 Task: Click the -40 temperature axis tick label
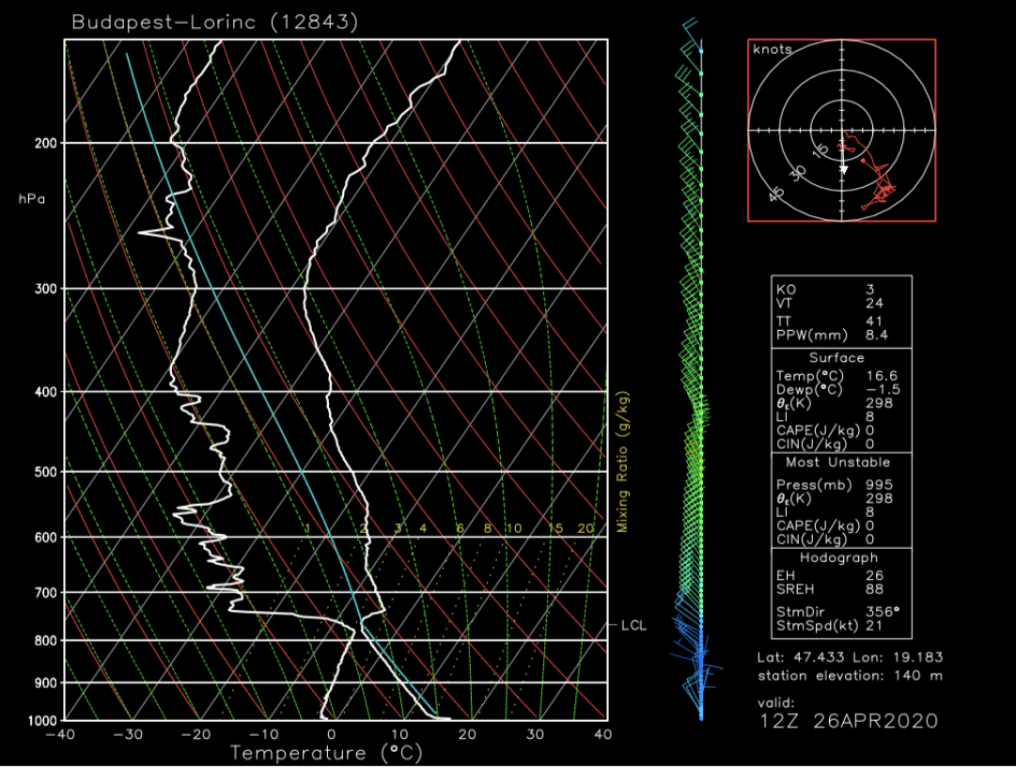[66, 735]
